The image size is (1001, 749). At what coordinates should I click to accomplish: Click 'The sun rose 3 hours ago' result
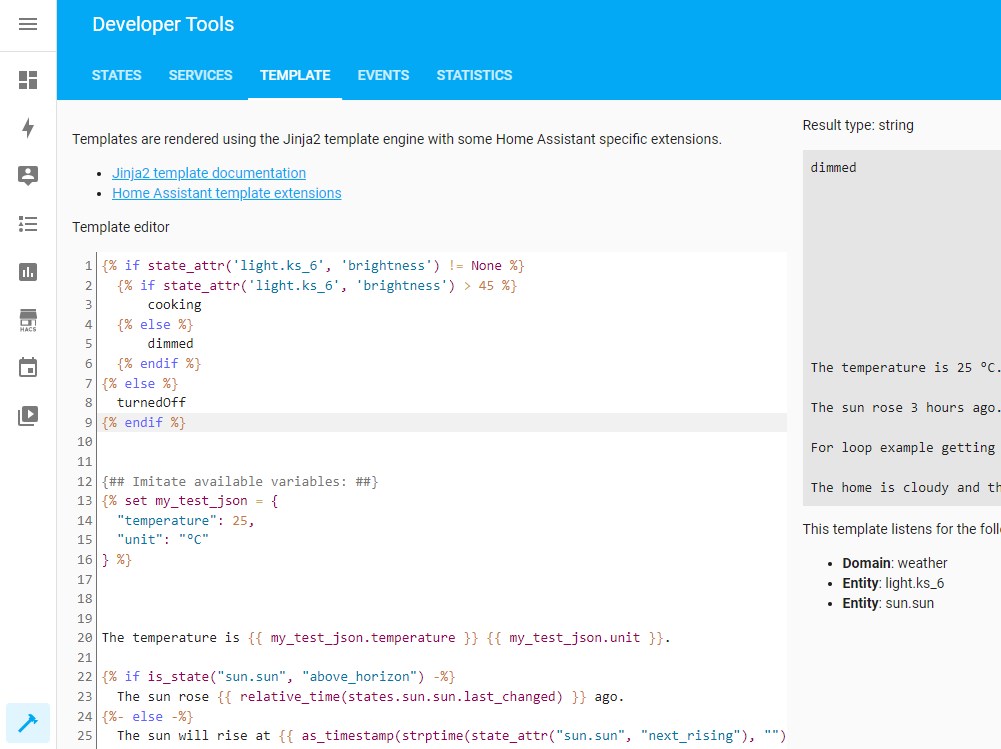(905, 407)
